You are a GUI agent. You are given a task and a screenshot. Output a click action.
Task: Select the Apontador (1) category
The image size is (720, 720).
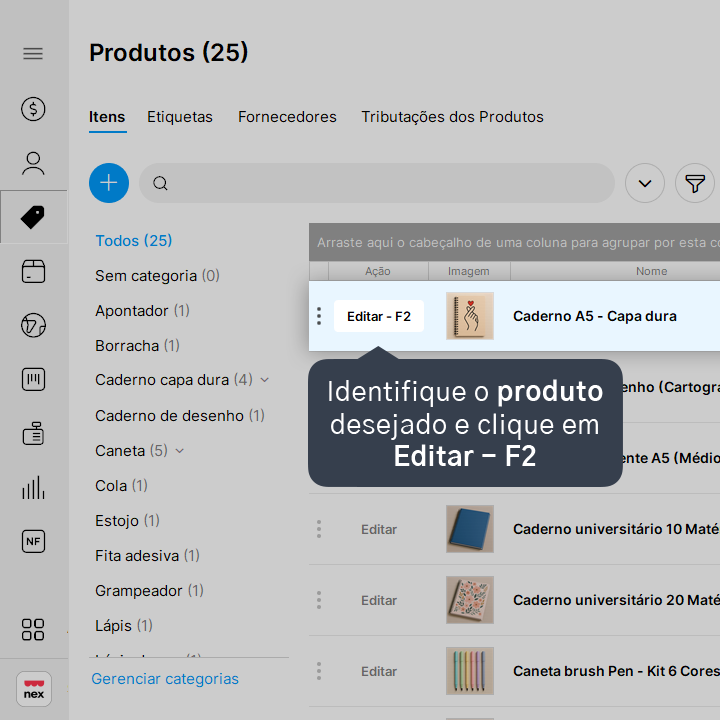click(142, 311)
